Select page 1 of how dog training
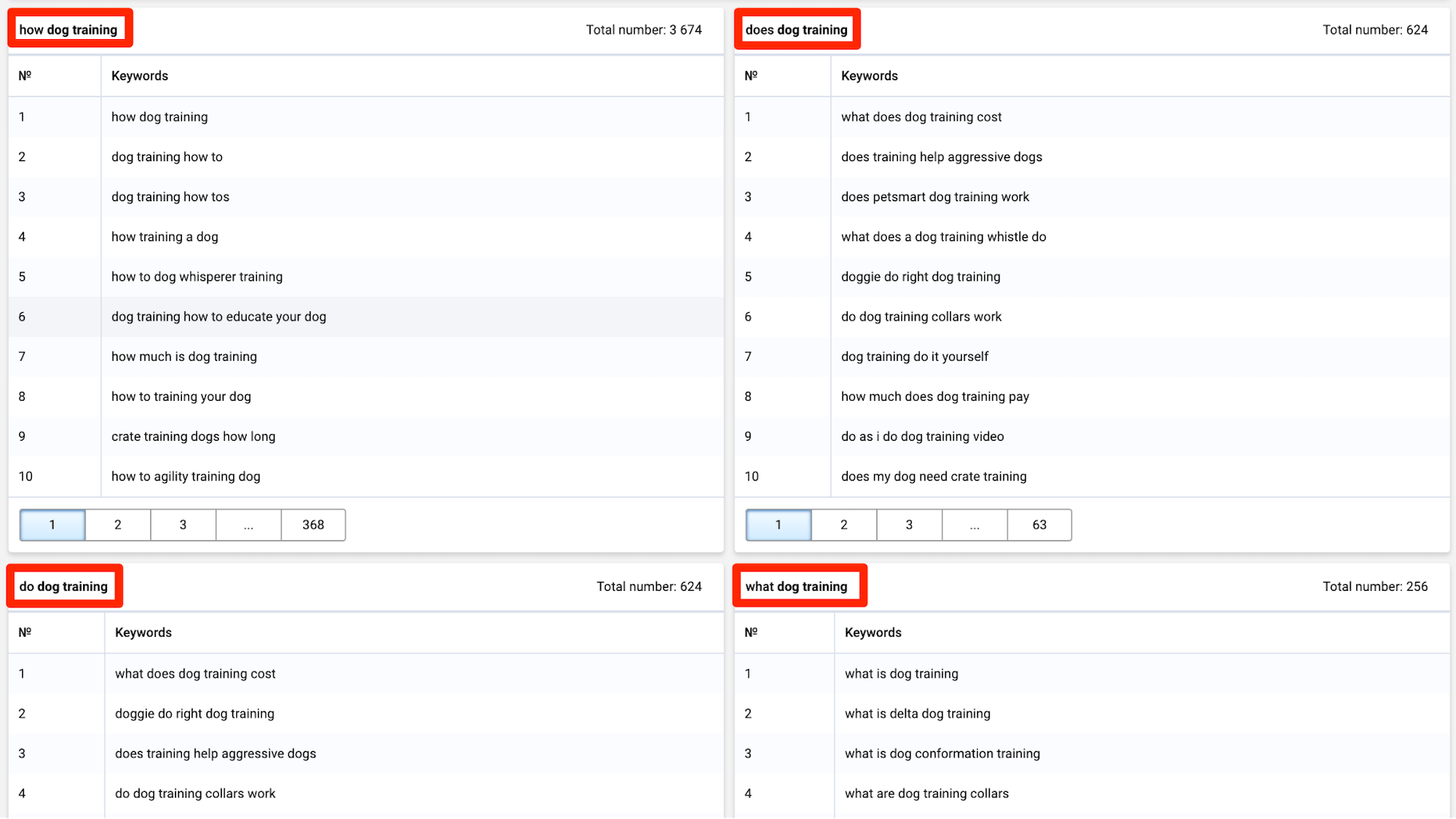 pyautogui.click(x=53, y=524)
